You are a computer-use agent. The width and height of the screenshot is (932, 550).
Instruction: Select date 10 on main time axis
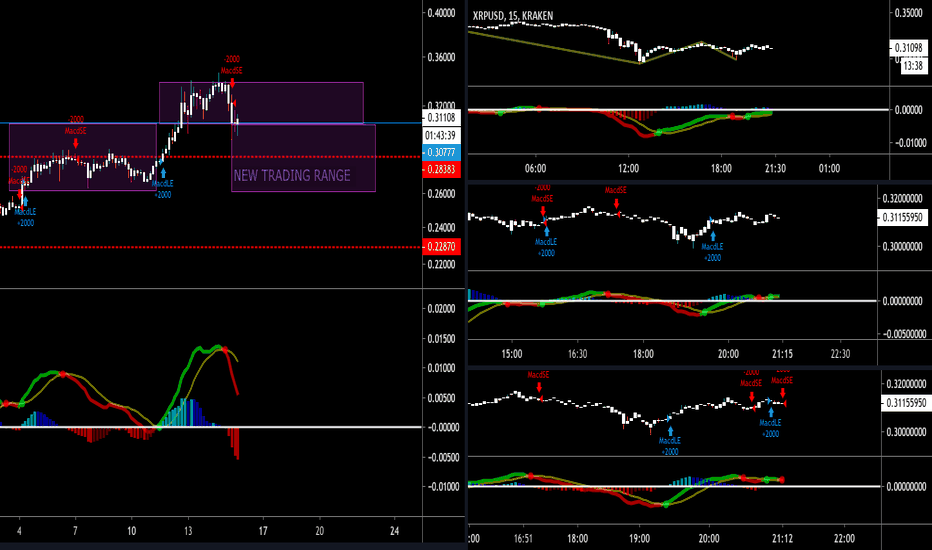131,530
